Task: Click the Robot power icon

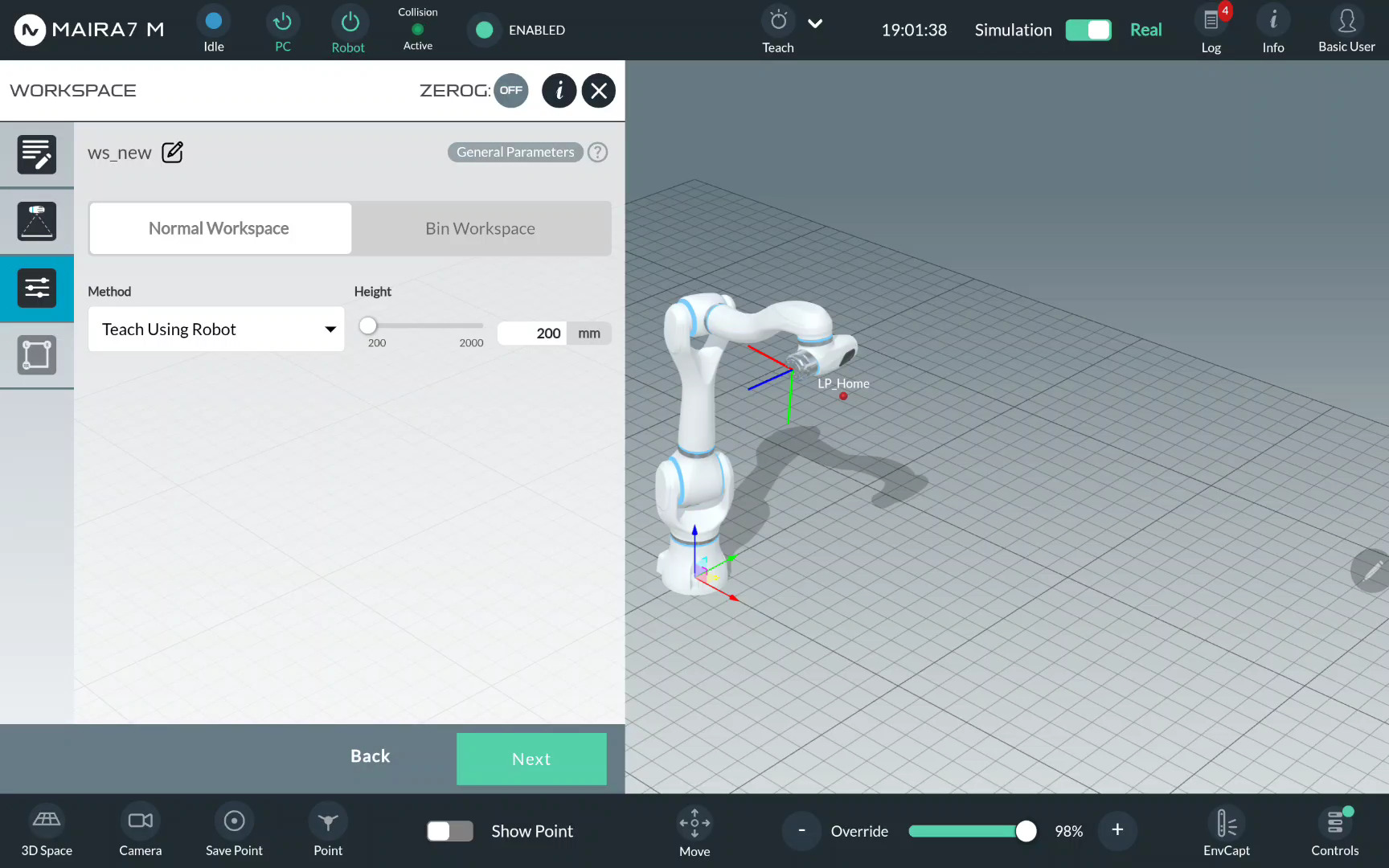Action: click(x=350, y=22)
